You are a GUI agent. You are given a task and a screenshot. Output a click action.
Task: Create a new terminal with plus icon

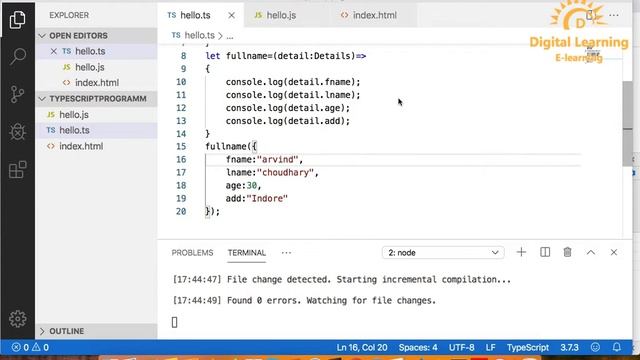click(x=521, y=252)
